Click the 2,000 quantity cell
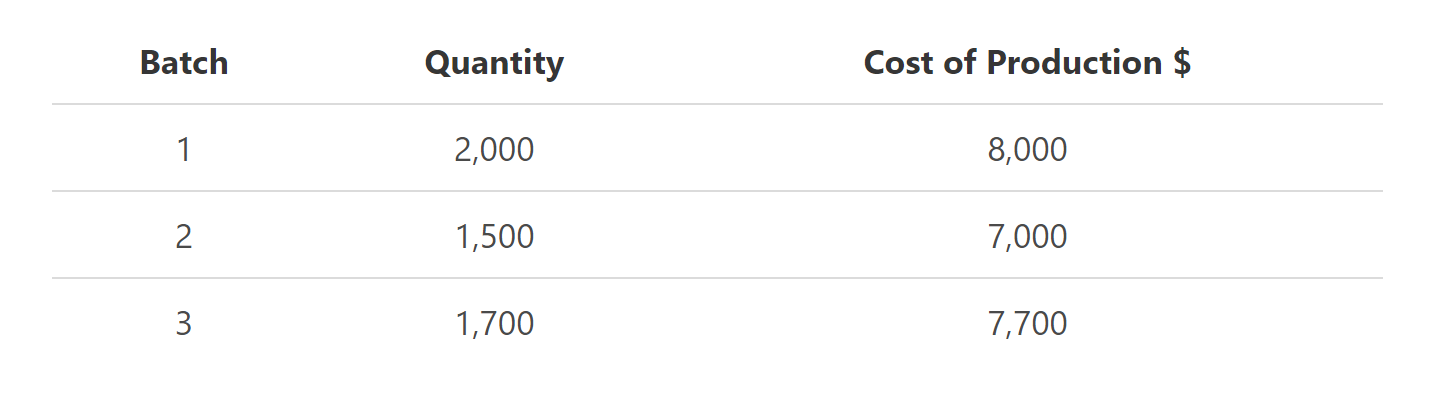This screenshot has width=1436, height=403. coord(494,150)
